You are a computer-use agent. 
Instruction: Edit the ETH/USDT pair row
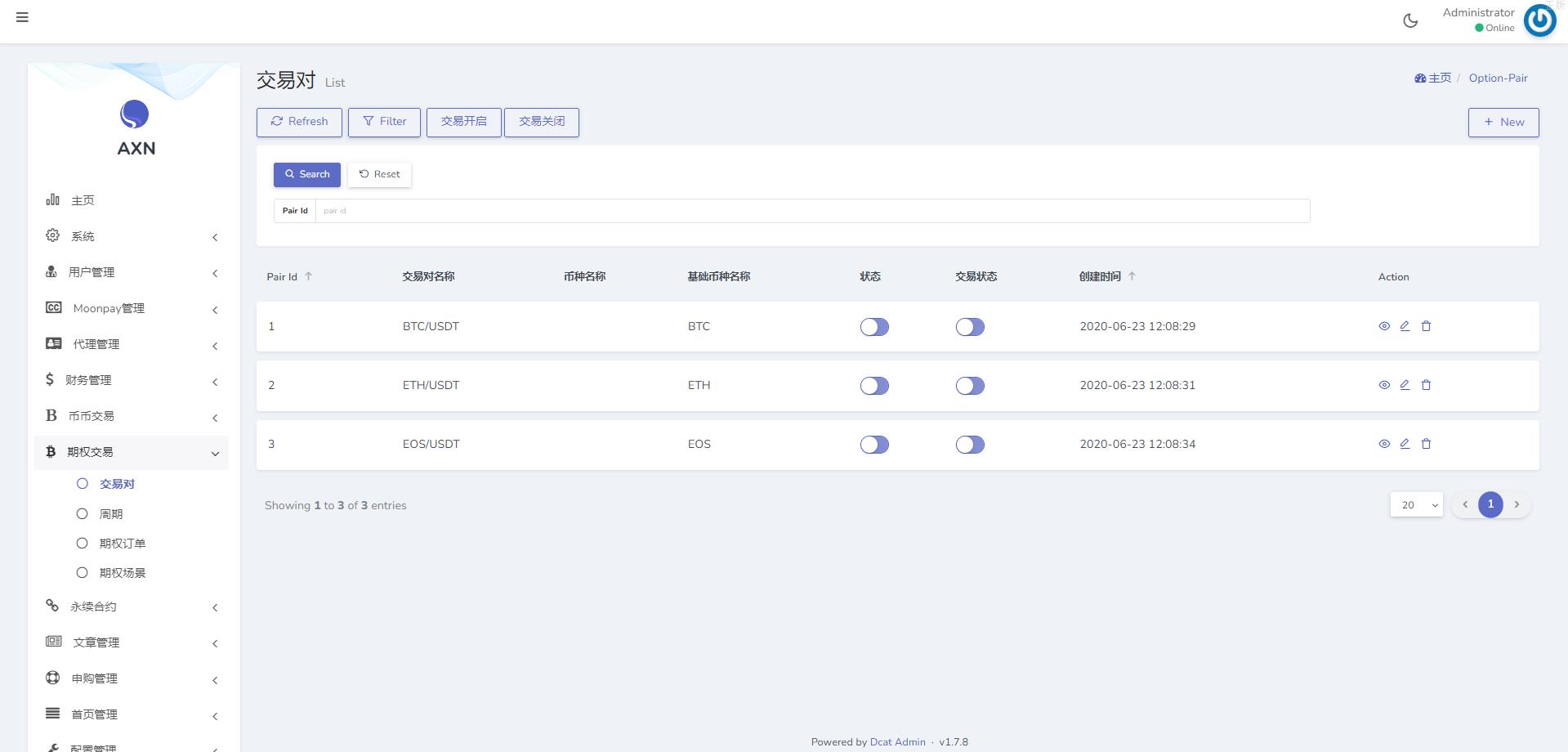point(1405,385)
